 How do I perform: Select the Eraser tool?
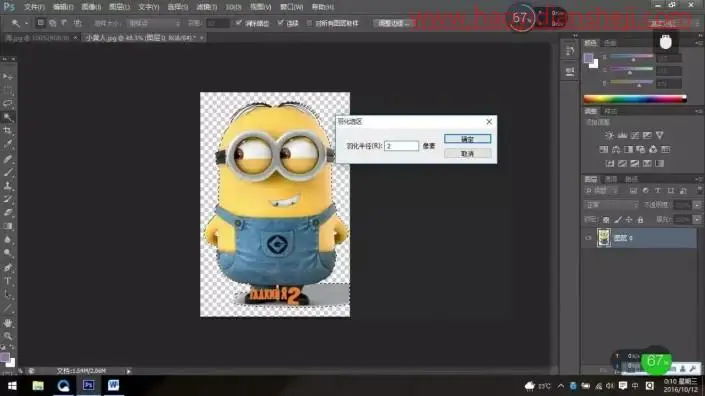pyautogui.click(x=8, y=212)
